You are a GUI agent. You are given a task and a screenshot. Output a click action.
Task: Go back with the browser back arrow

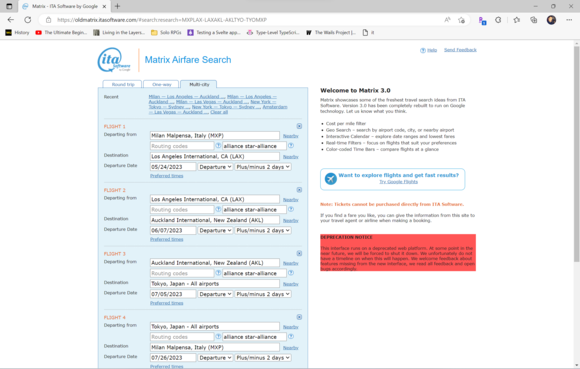click(11, 20)
